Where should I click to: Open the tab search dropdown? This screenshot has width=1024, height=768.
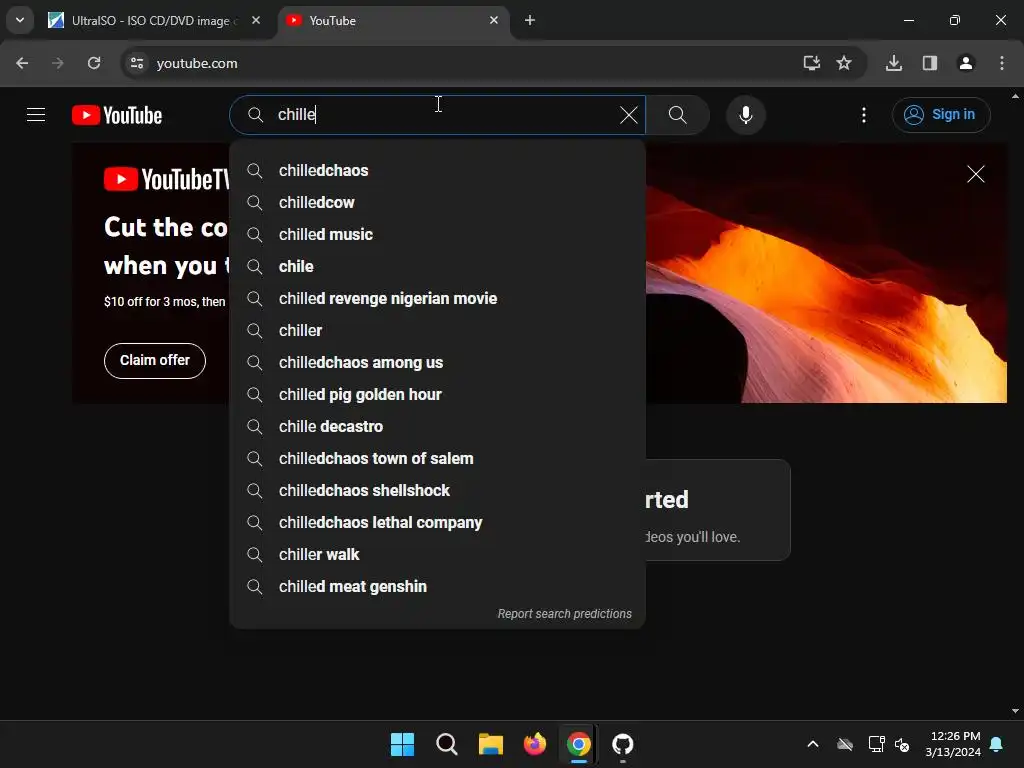click(x=20, y=20)
